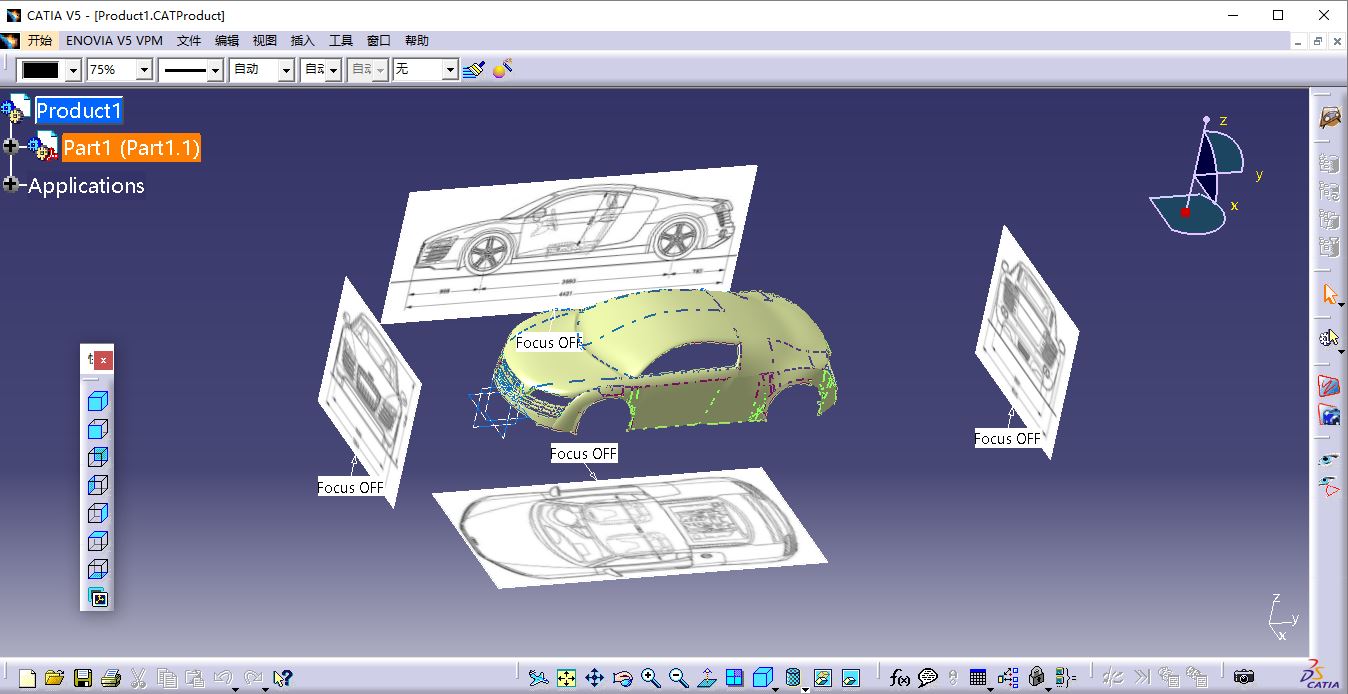1348x694 pixels.
Task: Click the Knowledge Inspector tree icon
Action: pyautogui.click(x=1007, y=678)
